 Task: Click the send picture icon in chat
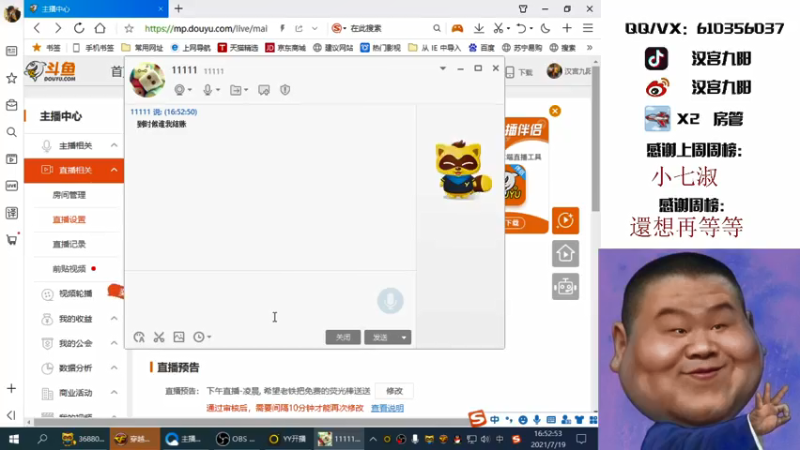tap(179, 337)
